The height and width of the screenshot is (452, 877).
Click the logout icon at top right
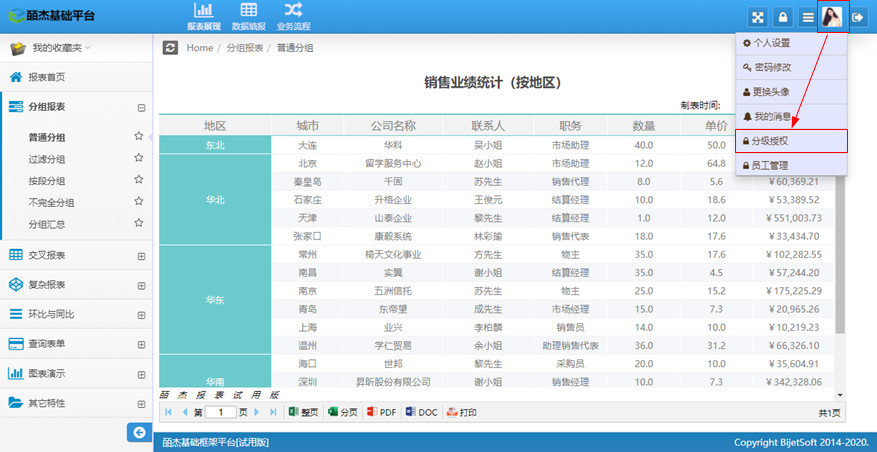[x=857, y=17]
